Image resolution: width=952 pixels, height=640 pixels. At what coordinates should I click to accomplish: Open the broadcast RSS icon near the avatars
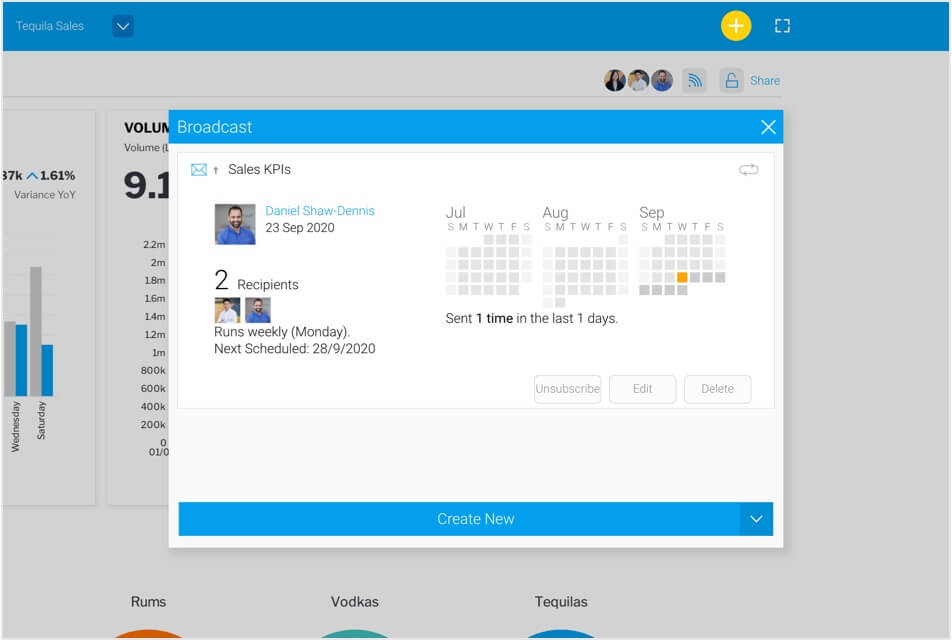[x=694, y=80]
